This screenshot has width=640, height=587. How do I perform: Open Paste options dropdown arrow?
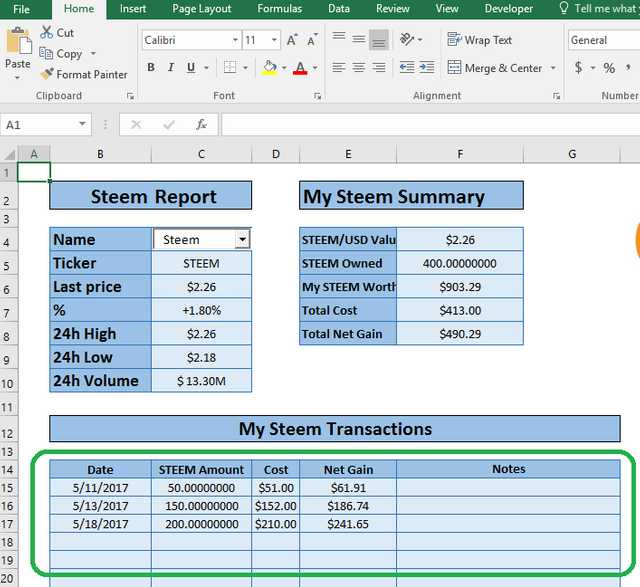pyautogui.click(x=18, y=78)
